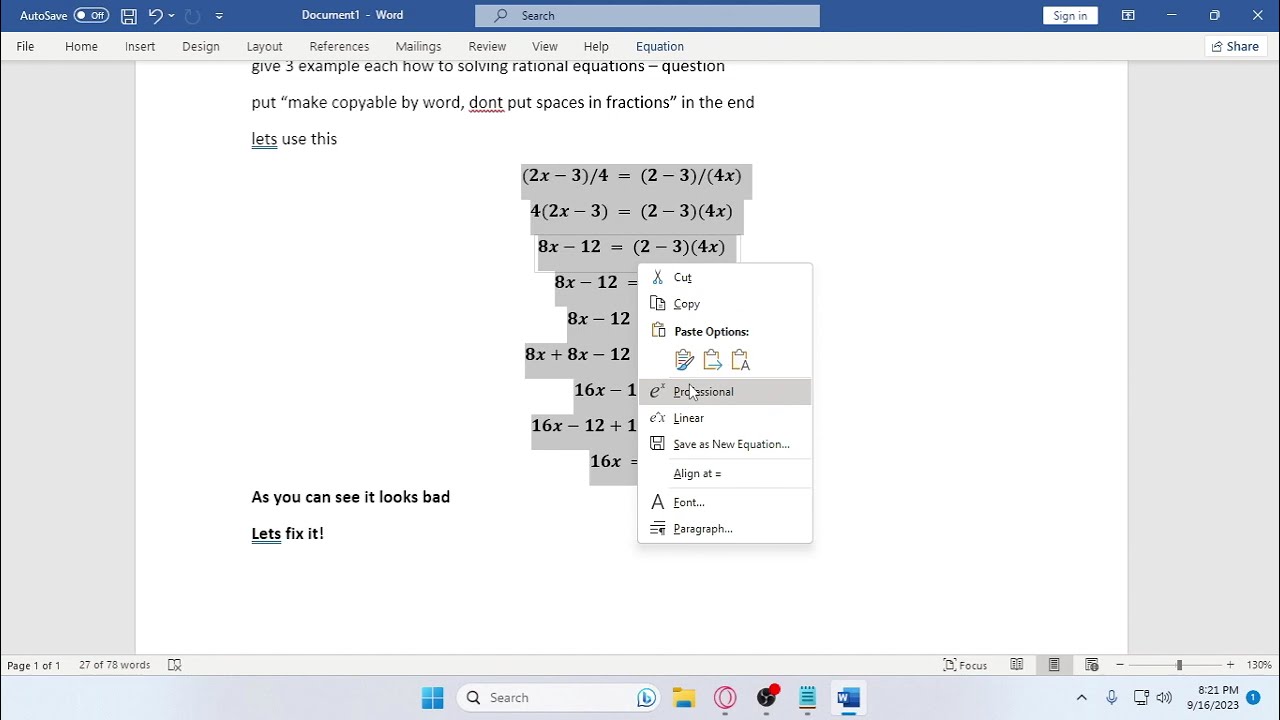This screenshot has height=720, width=1280.
Task: Click the 130% zoom level
Action: pos(1259,665)
